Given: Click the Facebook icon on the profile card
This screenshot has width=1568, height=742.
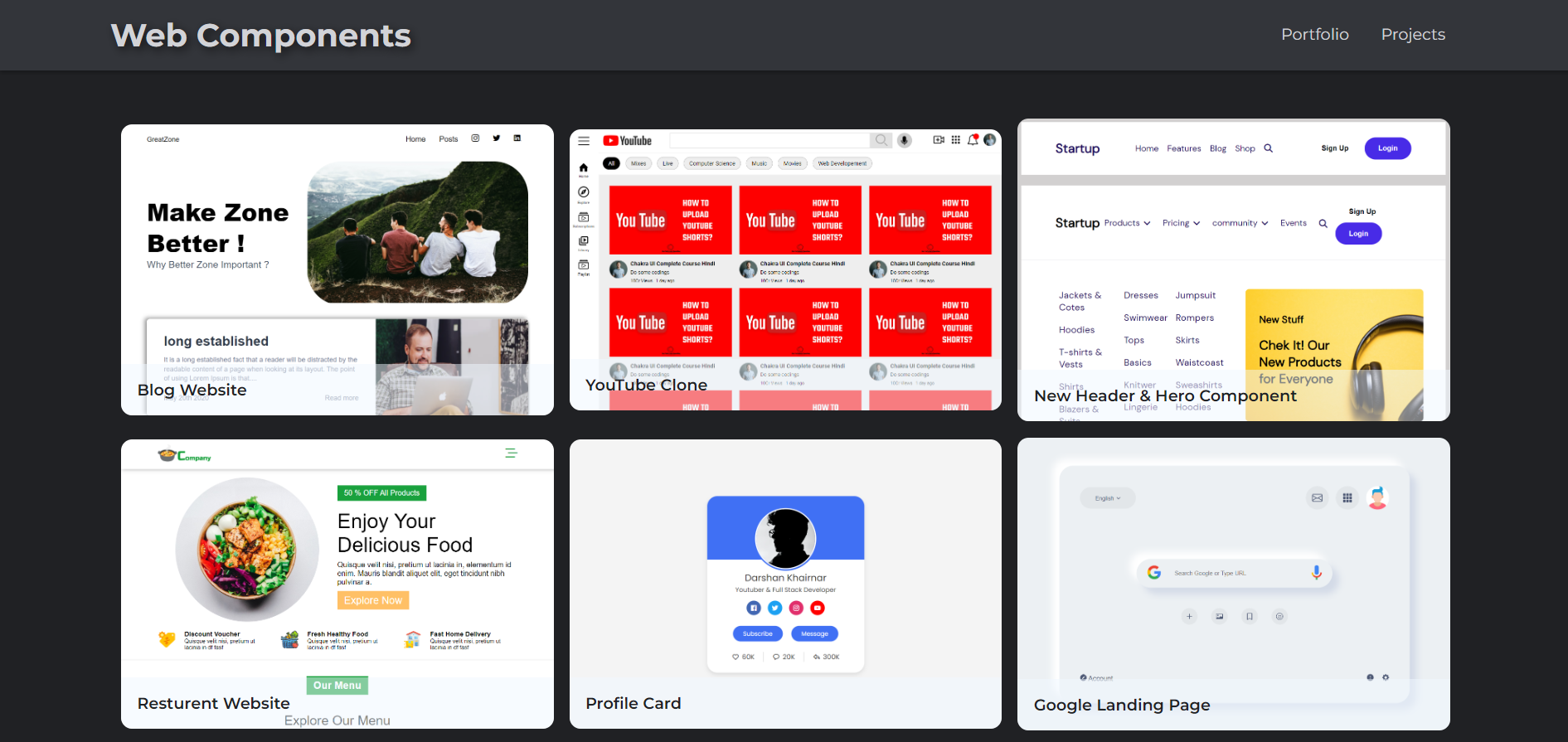Looking at the screenshot, I should pyautogui.click(x=754, y=608).
